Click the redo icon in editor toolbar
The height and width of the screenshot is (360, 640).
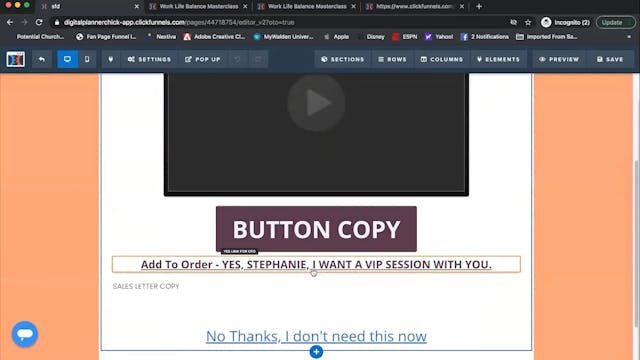[258, 59]
